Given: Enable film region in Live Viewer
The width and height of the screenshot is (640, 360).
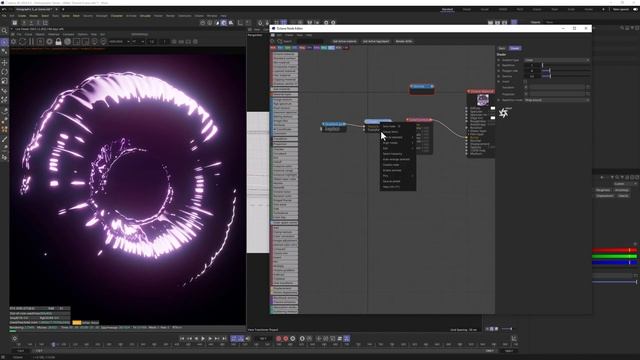Looking at the screenshot, I should pyautogui.click(x=85, y=42).
